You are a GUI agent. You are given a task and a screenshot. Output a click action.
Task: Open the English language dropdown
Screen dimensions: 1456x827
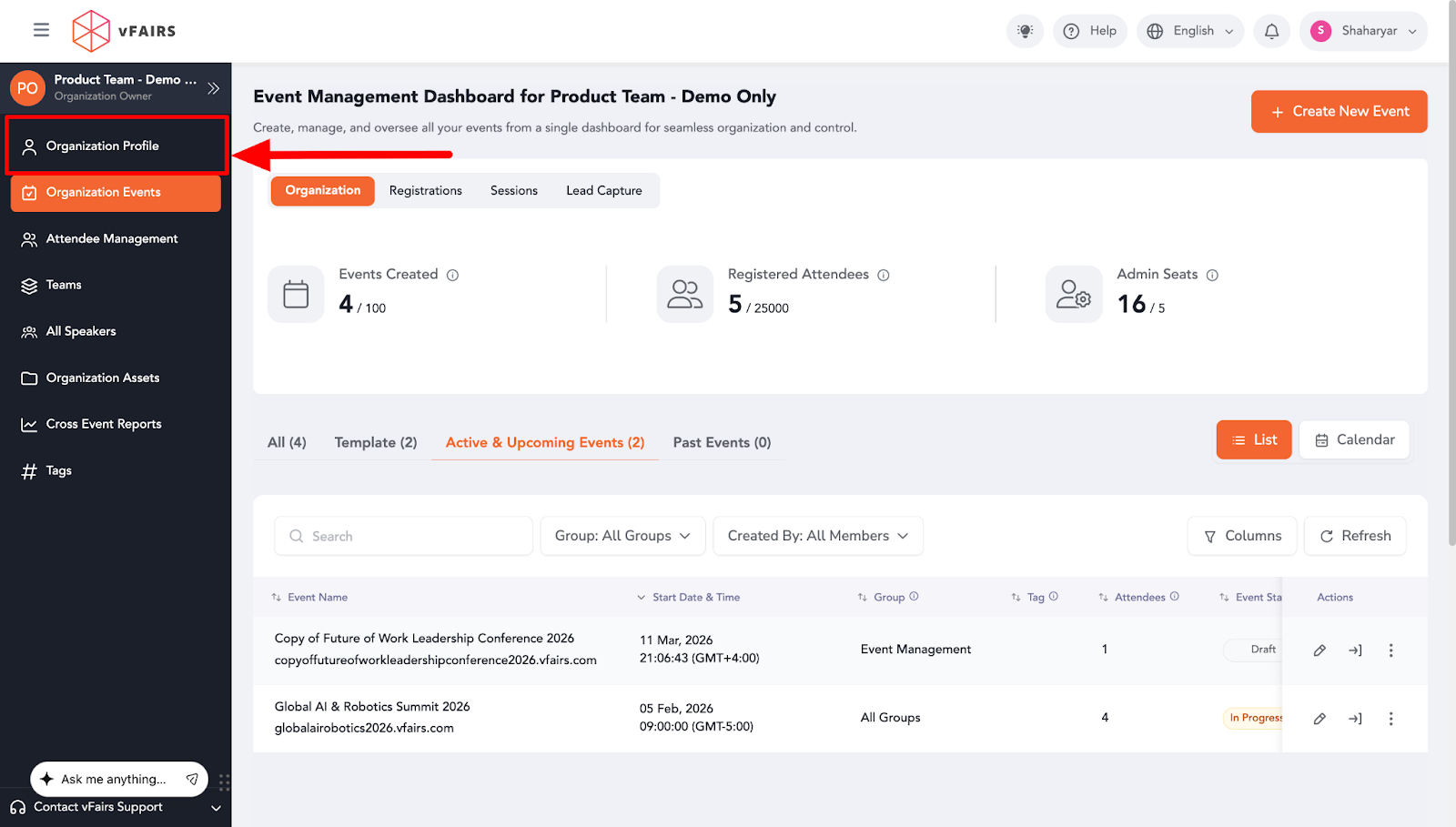[1191, 31]
